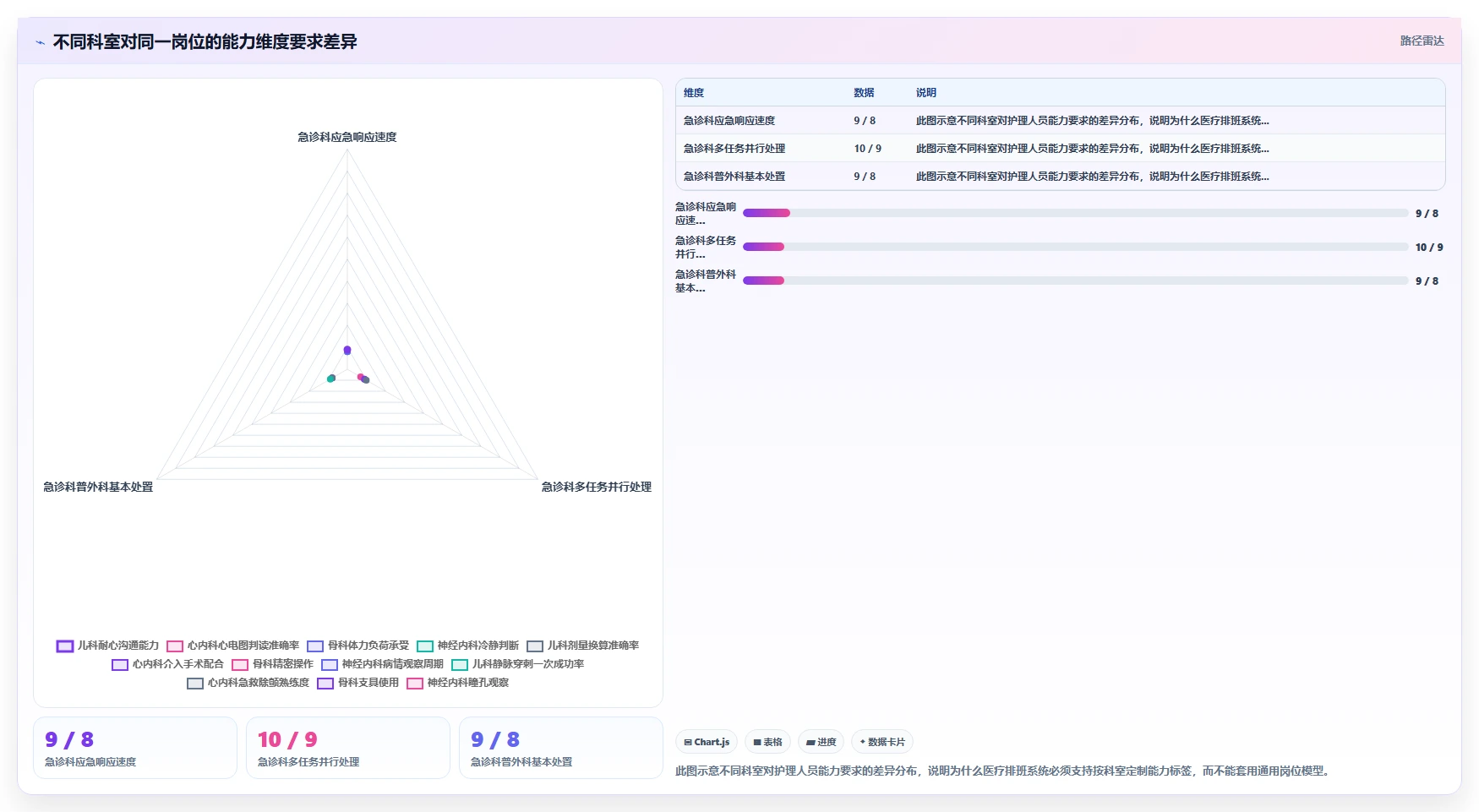Click the 急诊科多任务并行处理 progress bar
Screen dimensions: 1479x812
click(1075, 247)
